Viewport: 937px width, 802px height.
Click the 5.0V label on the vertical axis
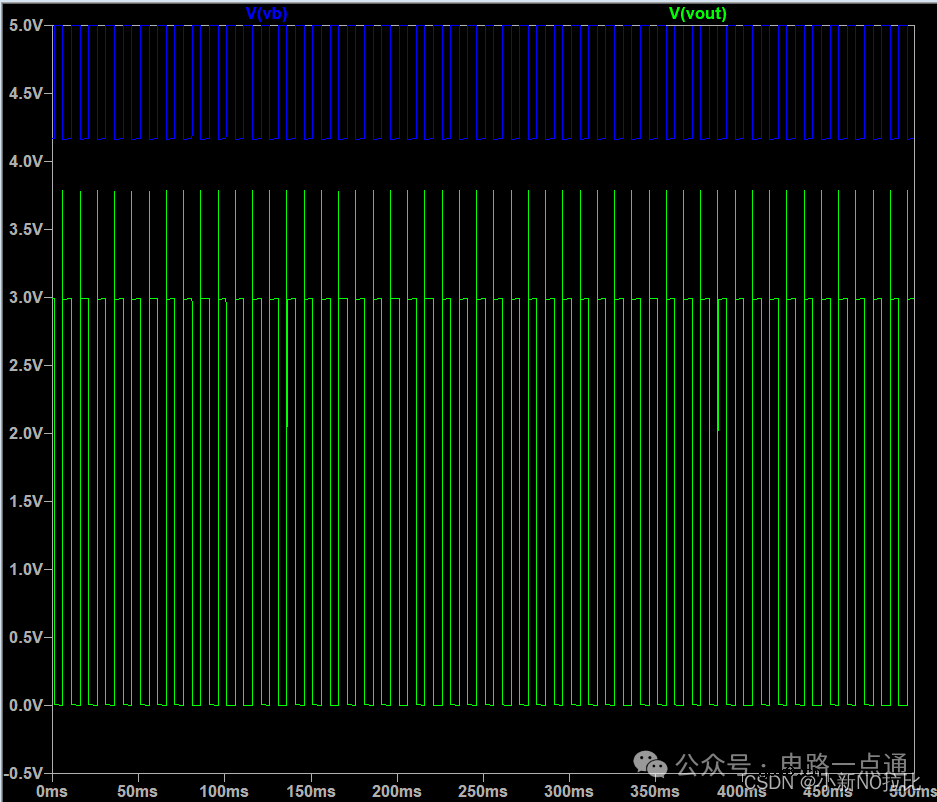pos(25,25)
